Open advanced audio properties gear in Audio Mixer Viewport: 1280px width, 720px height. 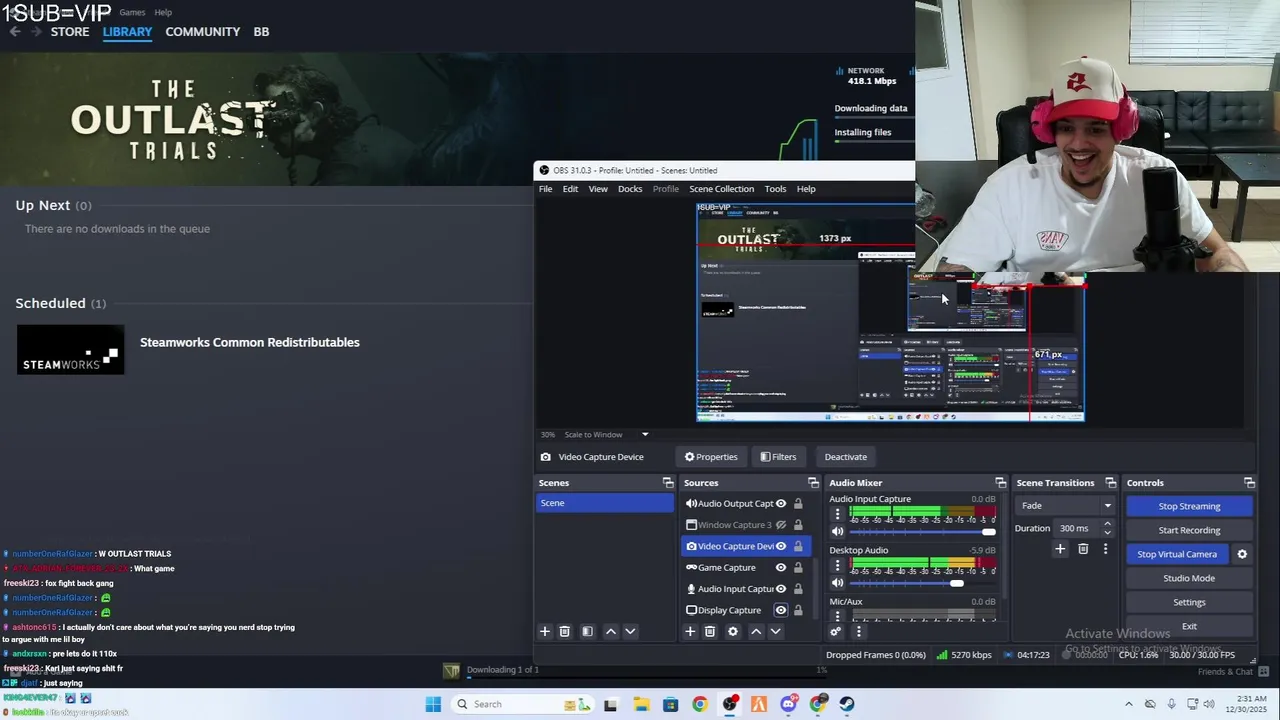[x=836, y=631]
